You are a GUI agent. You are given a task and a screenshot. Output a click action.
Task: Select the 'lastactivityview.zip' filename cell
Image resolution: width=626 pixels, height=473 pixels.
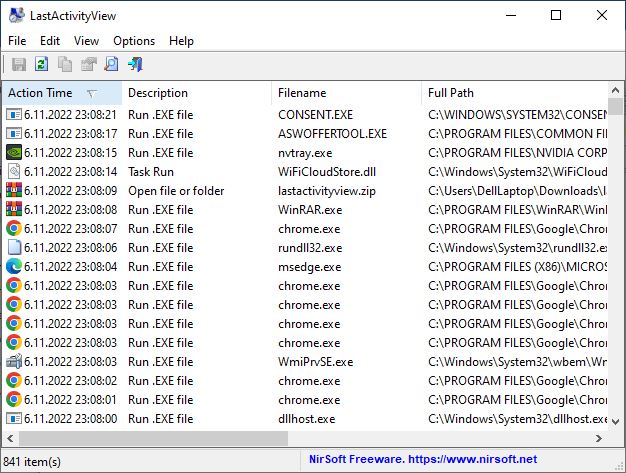click(x=327, y=191)
